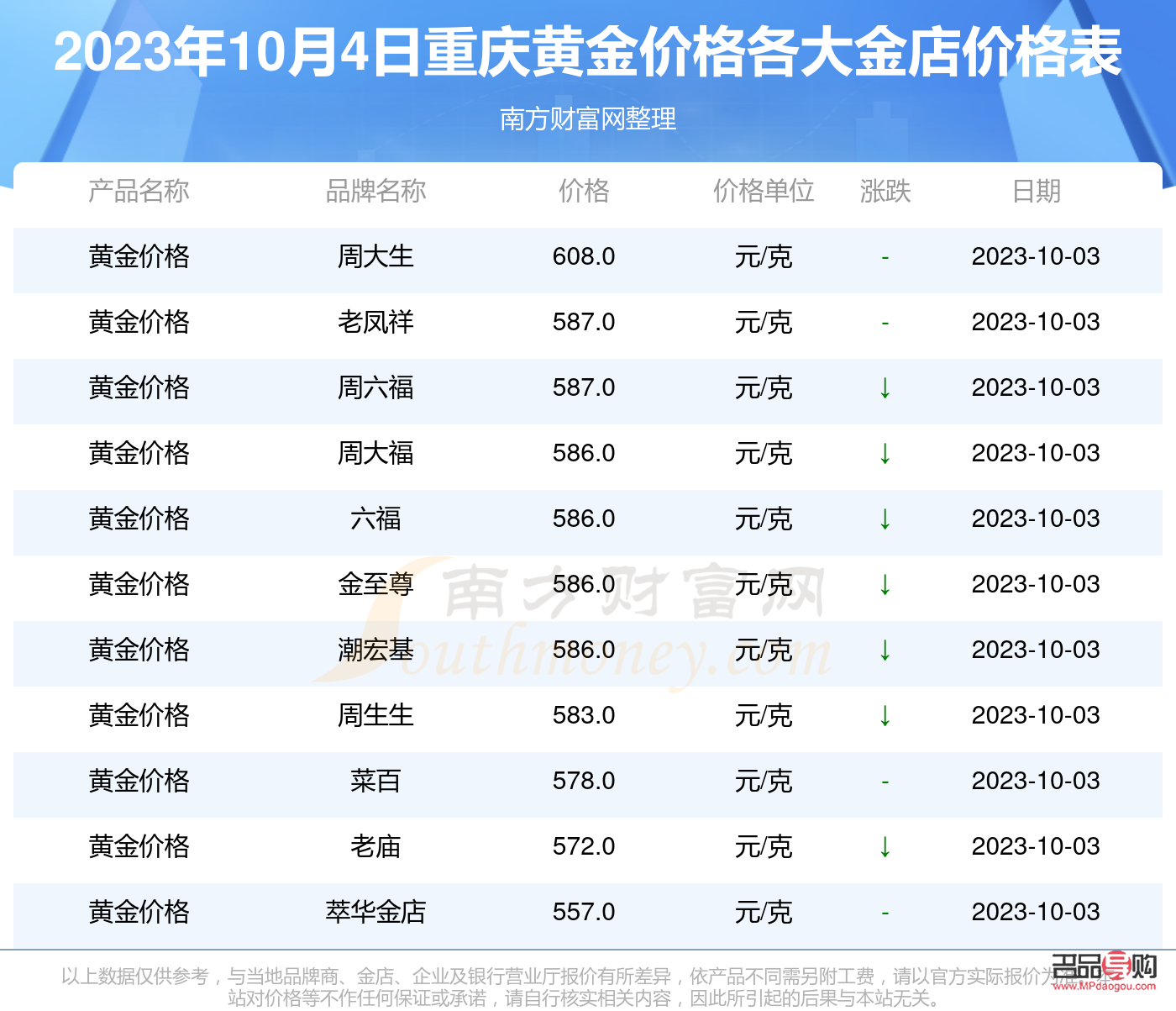Select the 608.0 price value for 周大生
Viewport: 1176px width, 1011px height.
pos(584,256)
